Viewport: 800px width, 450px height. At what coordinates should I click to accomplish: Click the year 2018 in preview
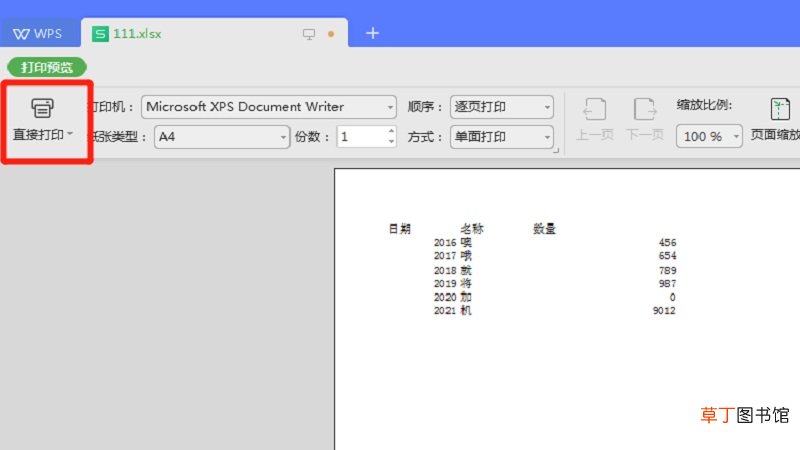tap(445, 270)
